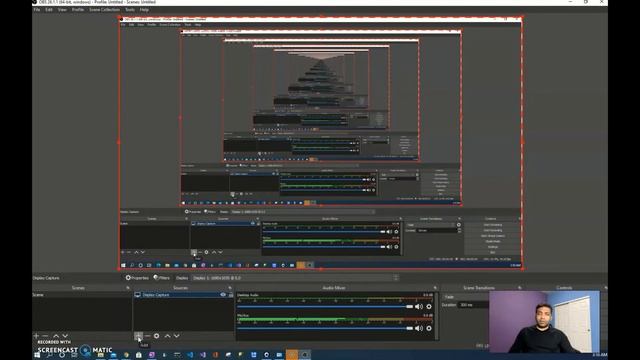This screenshot has height=360, width=640.
Task: Pop out the Scenes dock
Action: point(128,288)
